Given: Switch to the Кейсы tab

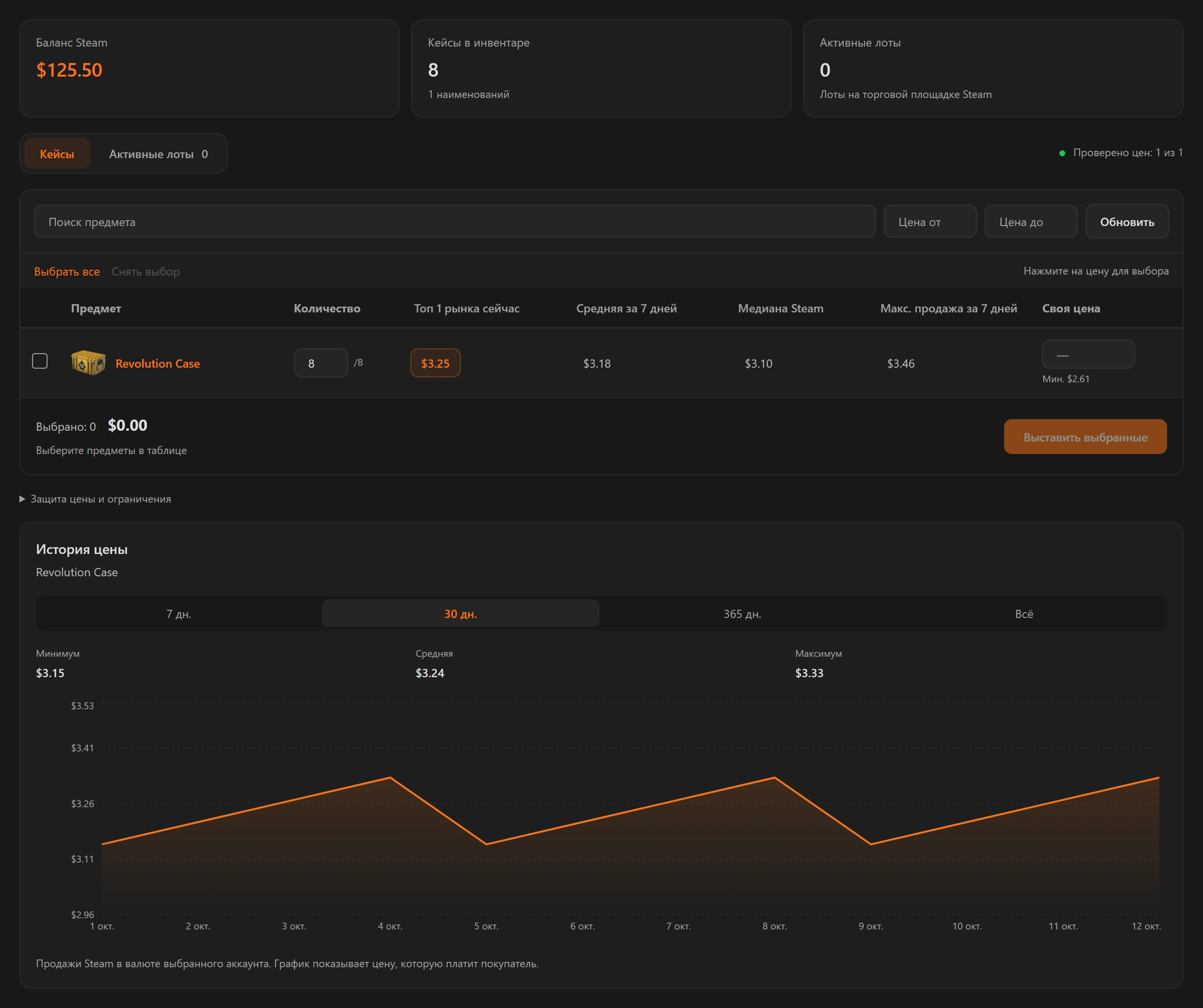Looking at the screenshot, I should click(x=57, y=153).
